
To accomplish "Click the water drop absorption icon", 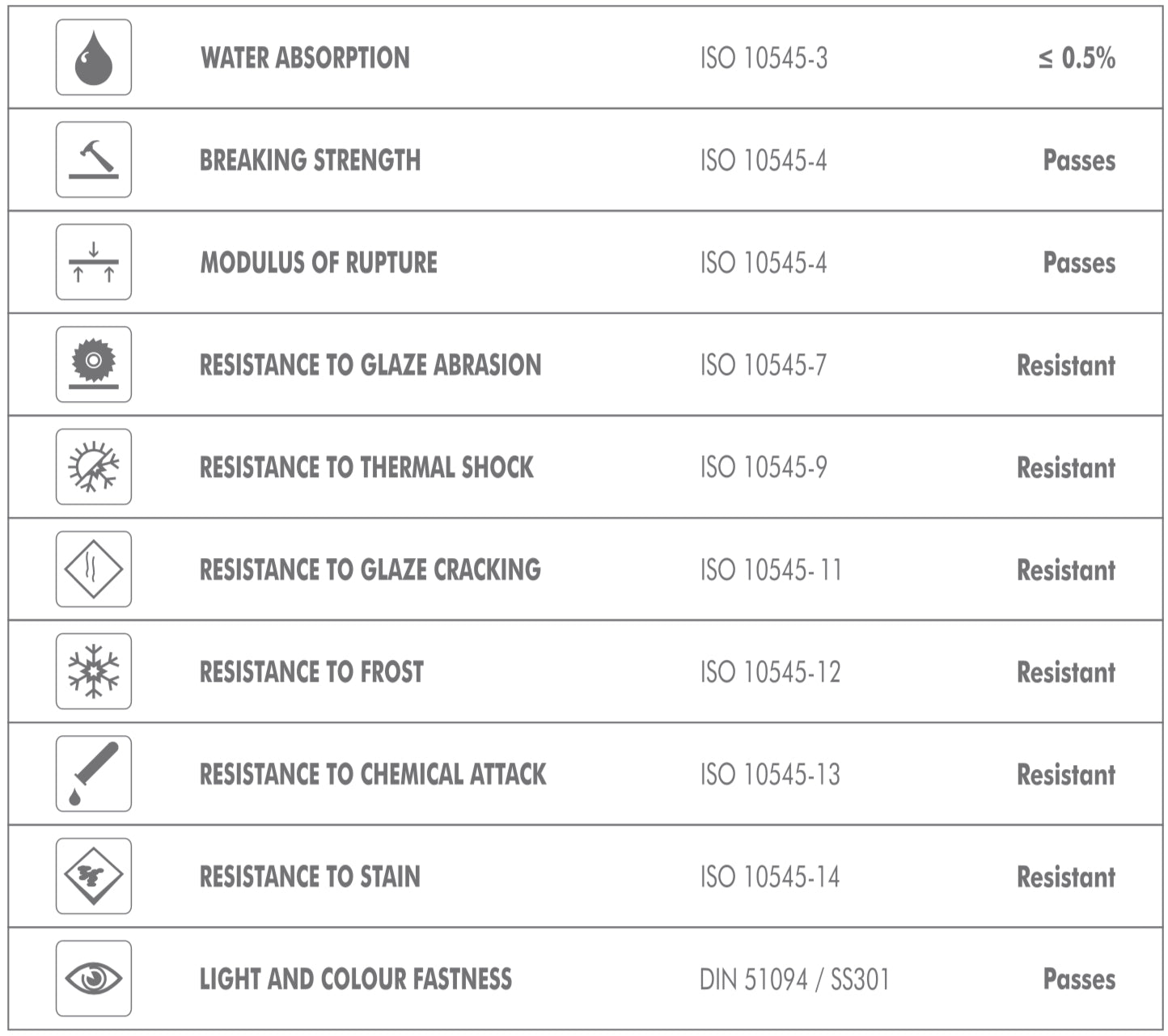I will [93, 57].
